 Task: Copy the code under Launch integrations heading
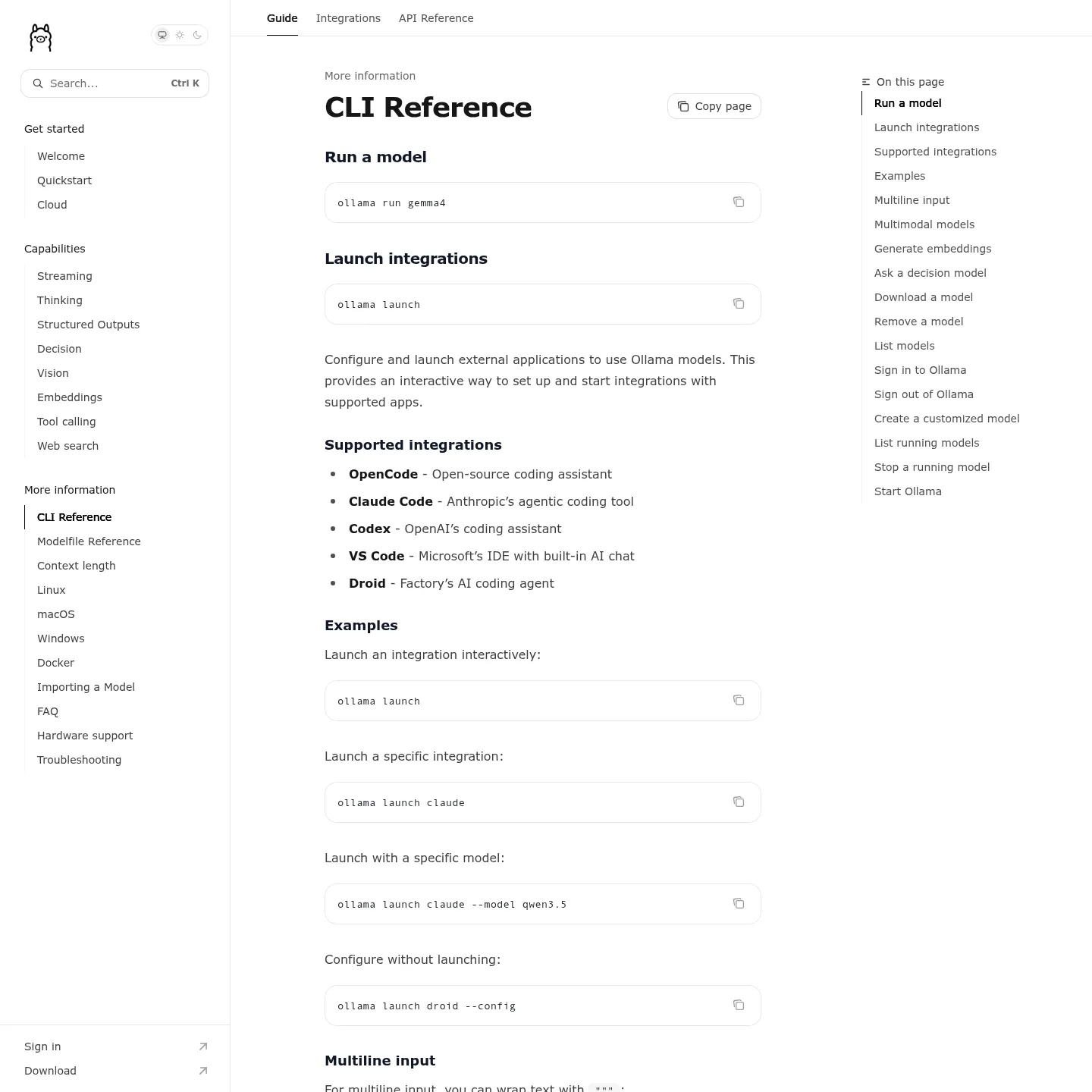pos(739,303)
